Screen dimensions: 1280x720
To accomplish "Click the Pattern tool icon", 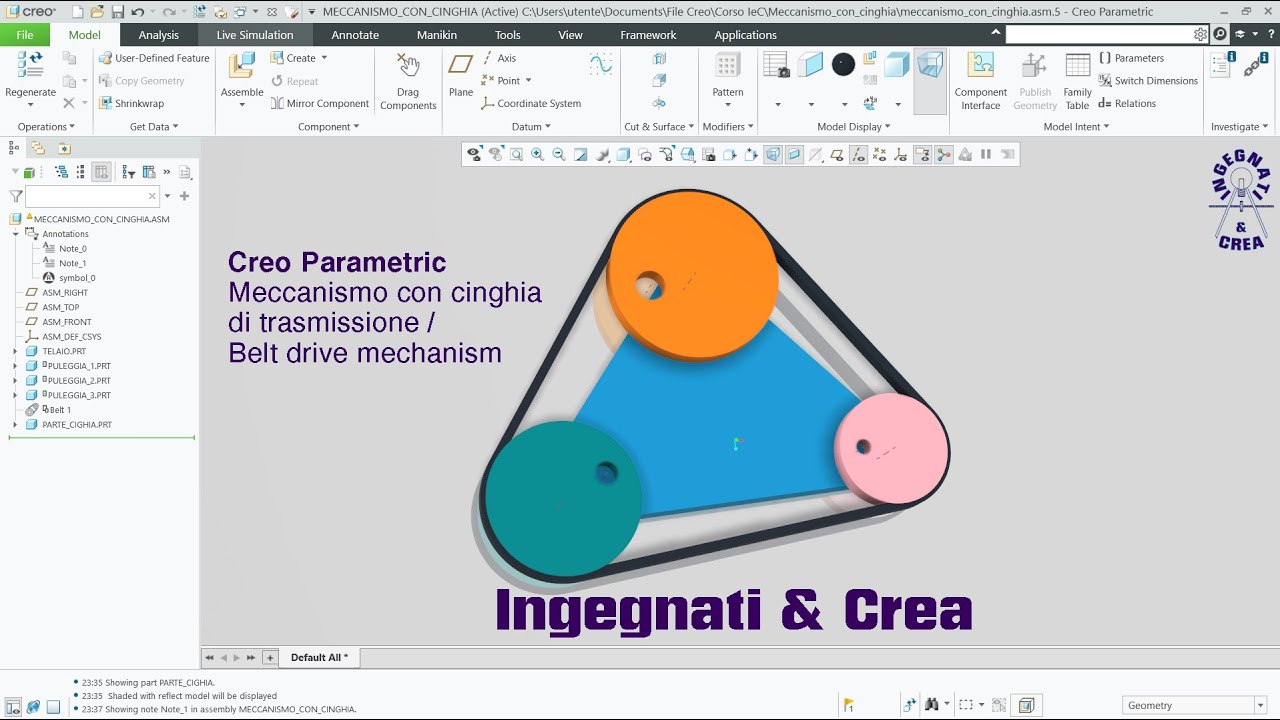I will [x=727, y=66].
